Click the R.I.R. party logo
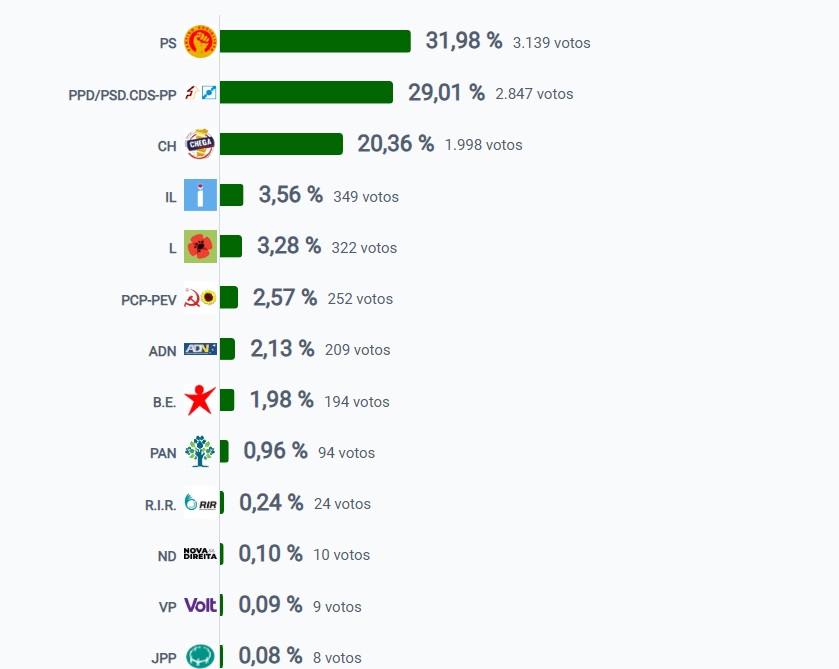839x669 pixels. coord(201,503)
